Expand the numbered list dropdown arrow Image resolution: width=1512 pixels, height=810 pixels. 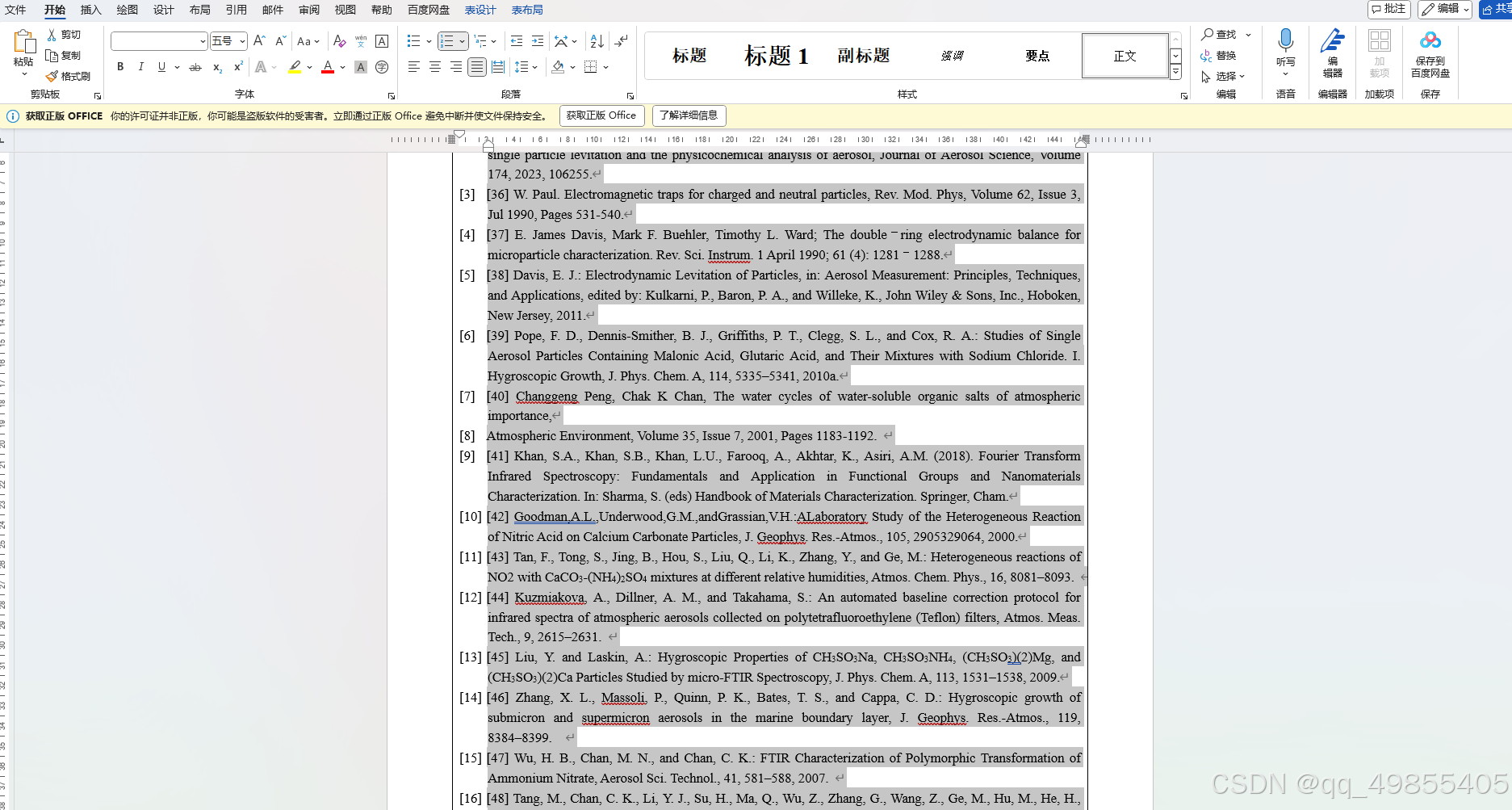coord(462,41)
